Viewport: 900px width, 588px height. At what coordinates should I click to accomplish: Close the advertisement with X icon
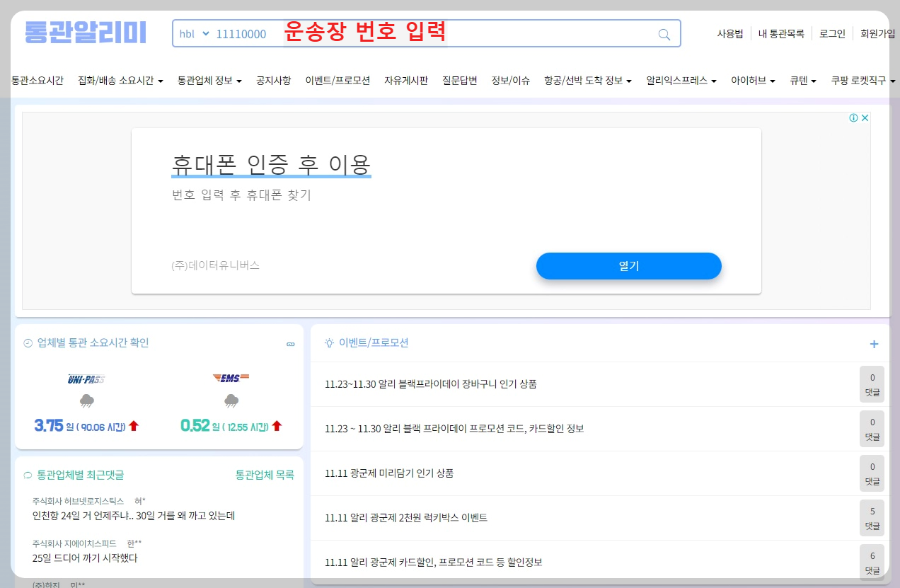pos(865,118)
